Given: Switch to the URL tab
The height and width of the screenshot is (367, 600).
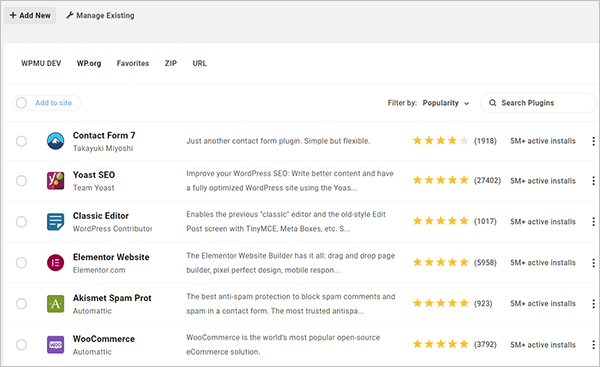Looking at the screenshot, I should click(199, 63).
